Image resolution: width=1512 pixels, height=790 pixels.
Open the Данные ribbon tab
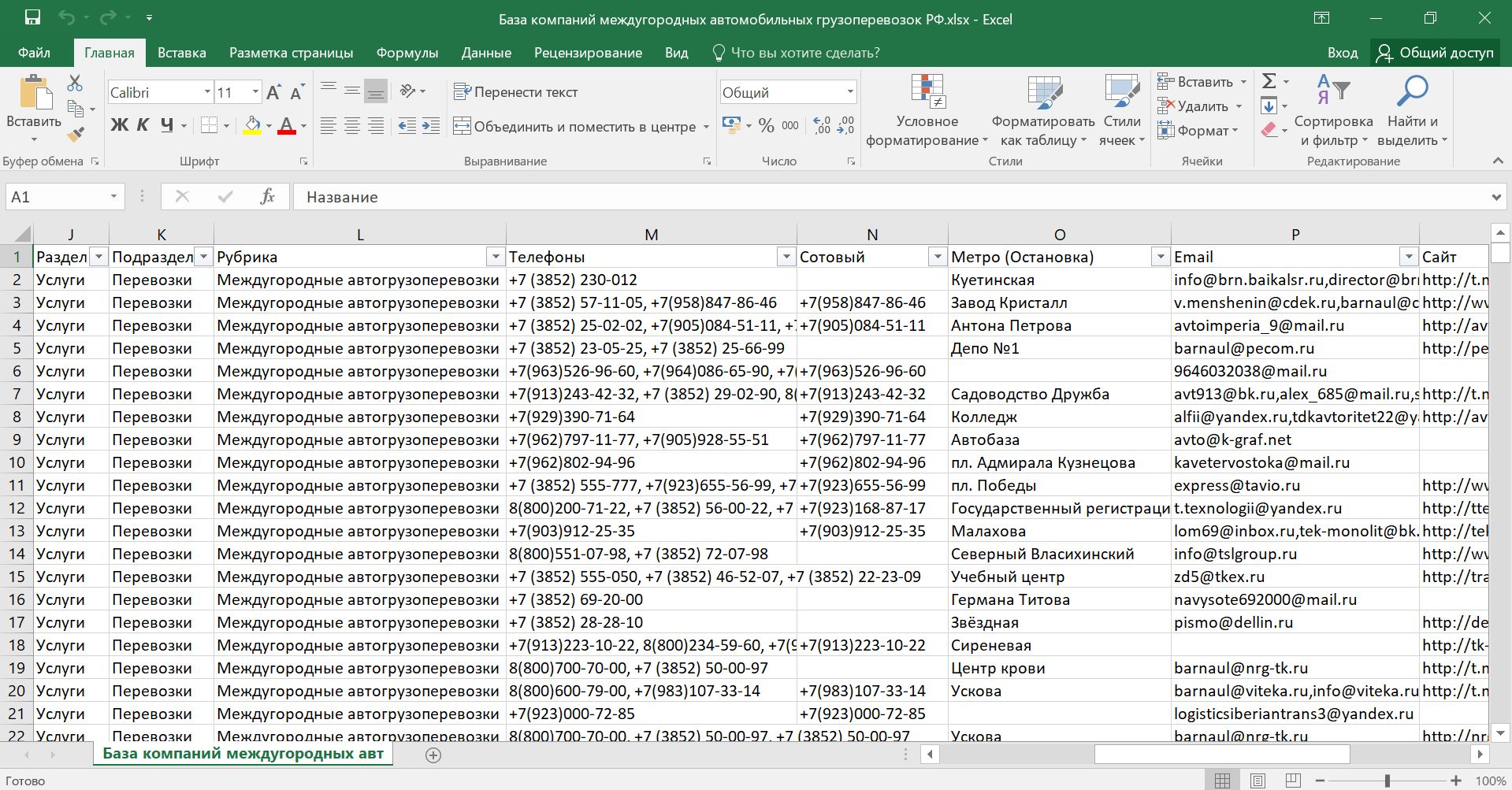pyautogui.click(x=486, y=53)
